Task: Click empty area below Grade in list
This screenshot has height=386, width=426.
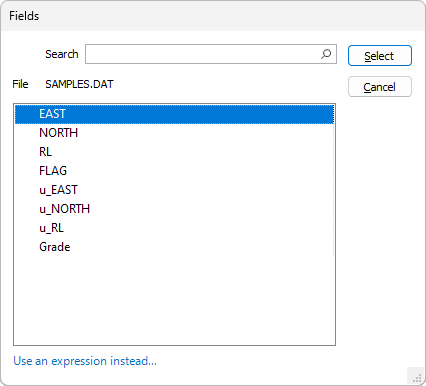Action: click(174, 300)
